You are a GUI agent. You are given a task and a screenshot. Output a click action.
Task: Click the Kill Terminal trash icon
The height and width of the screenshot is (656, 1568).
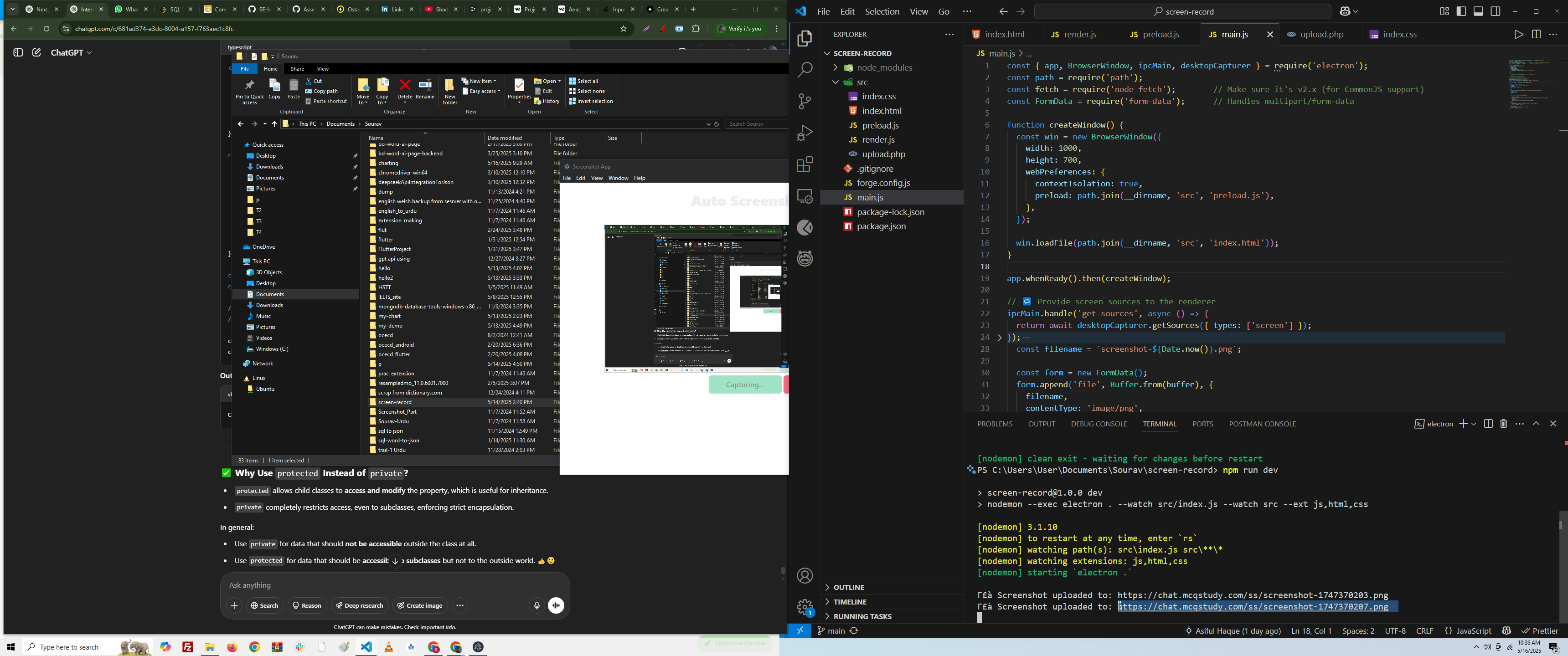[1503, 424]
